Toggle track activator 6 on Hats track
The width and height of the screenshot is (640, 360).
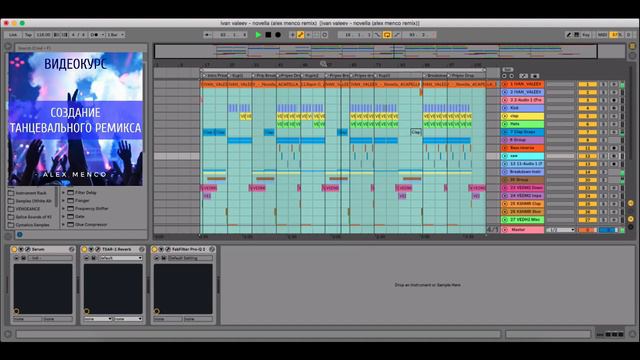[x=587, y=124]
